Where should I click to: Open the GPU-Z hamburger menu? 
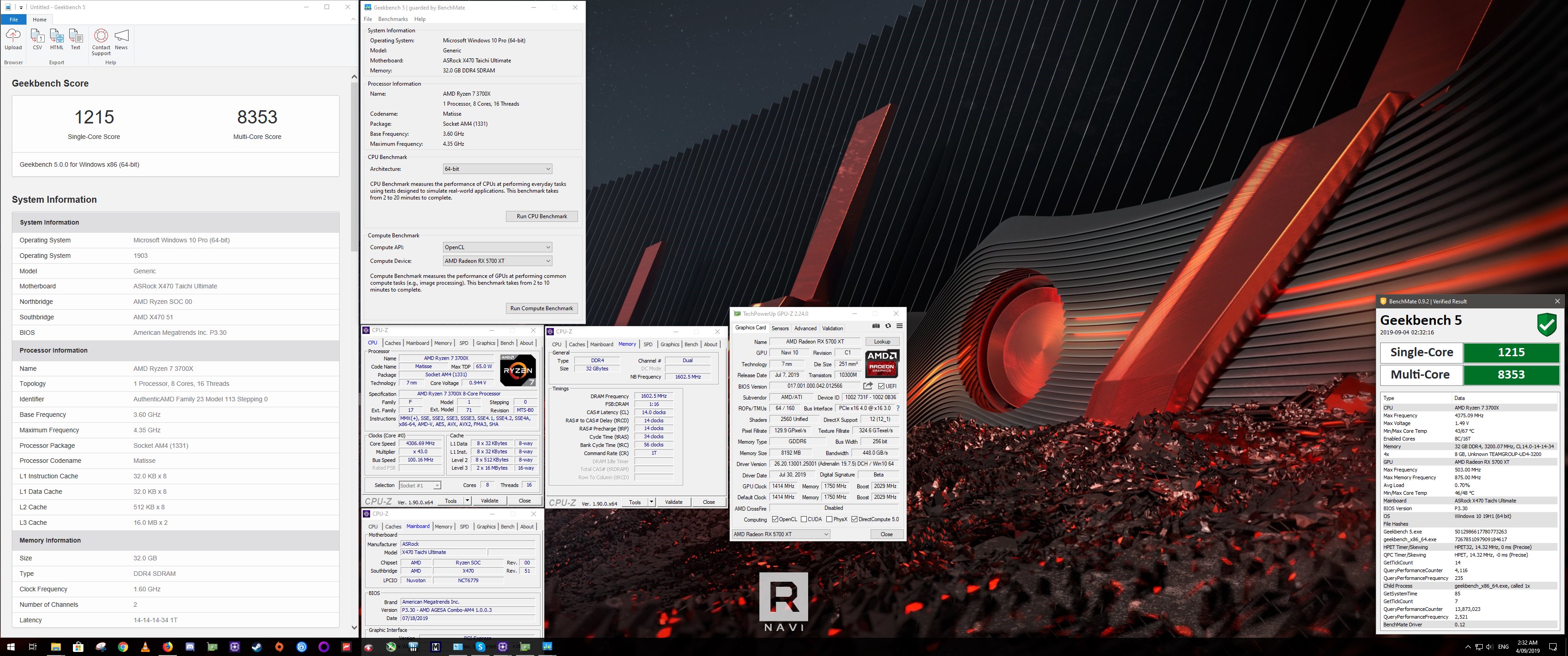[x=899, y=326]
